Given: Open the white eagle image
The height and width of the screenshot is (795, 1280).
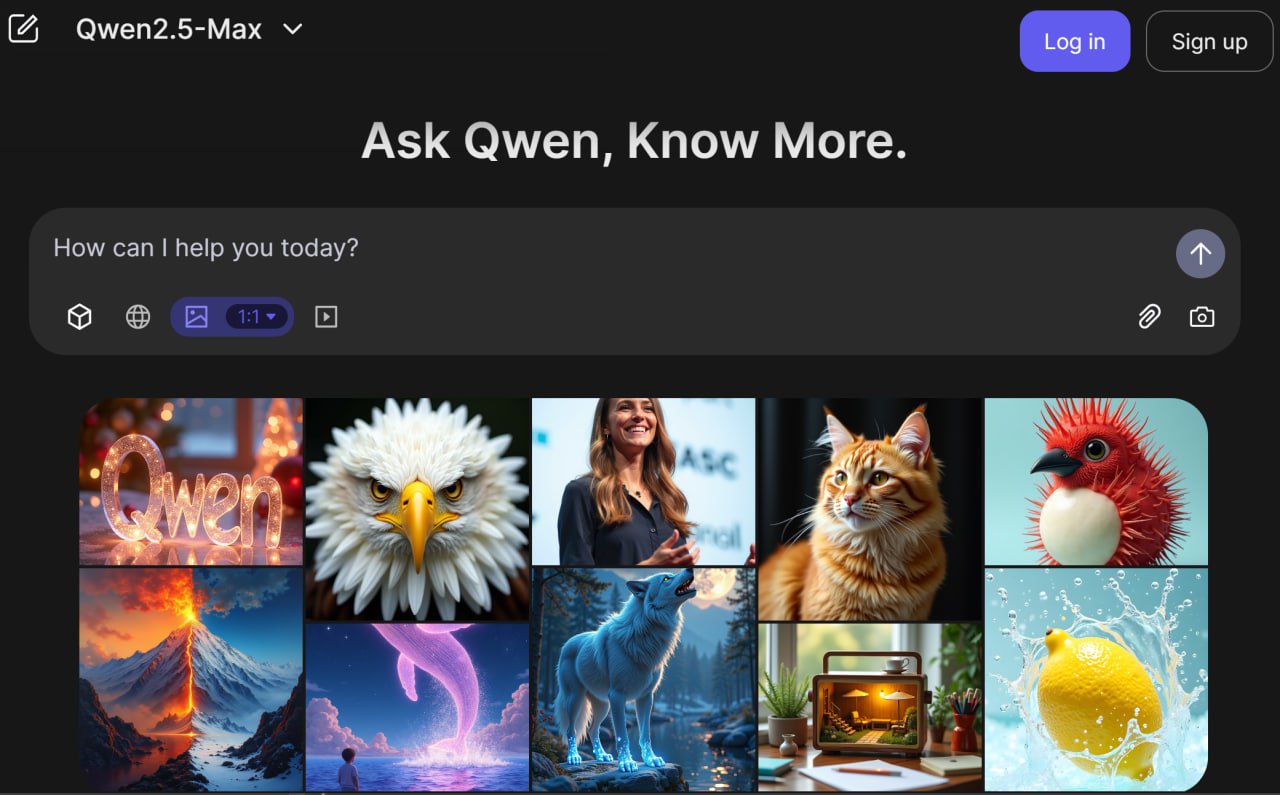Looking at the screenshot, I should click(x=417, y=508).
